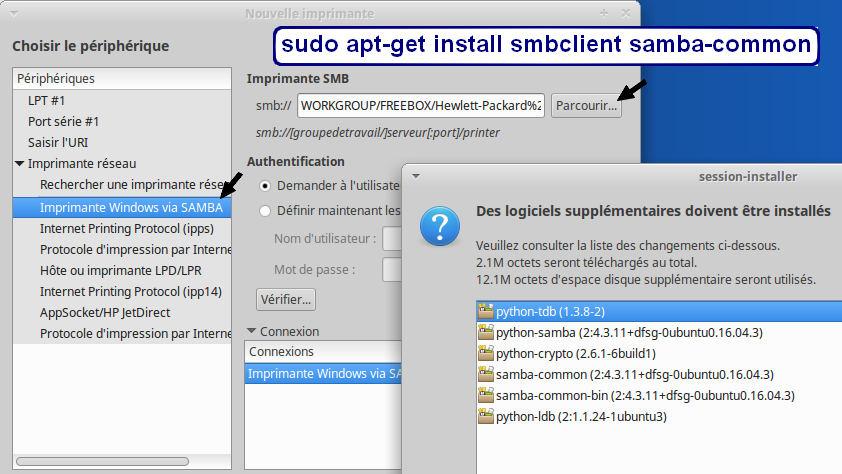Viewport: 842px width, 474px height.
Task: Select 'LPT #1' in the device list
Action: coord(47,100)
